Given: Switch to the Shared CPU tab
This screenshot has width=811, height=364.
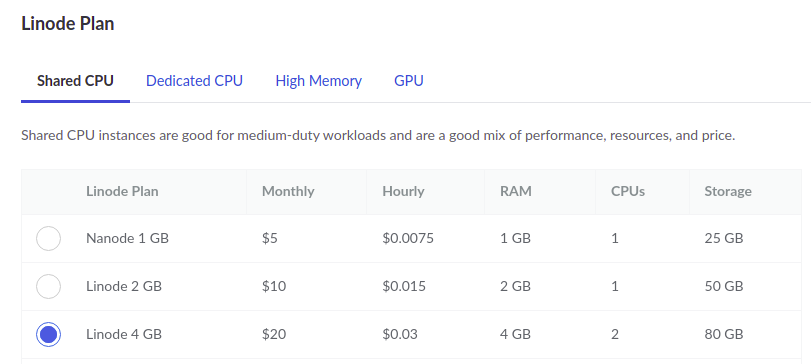Looking at the screenshot, I should coord(76,81).
